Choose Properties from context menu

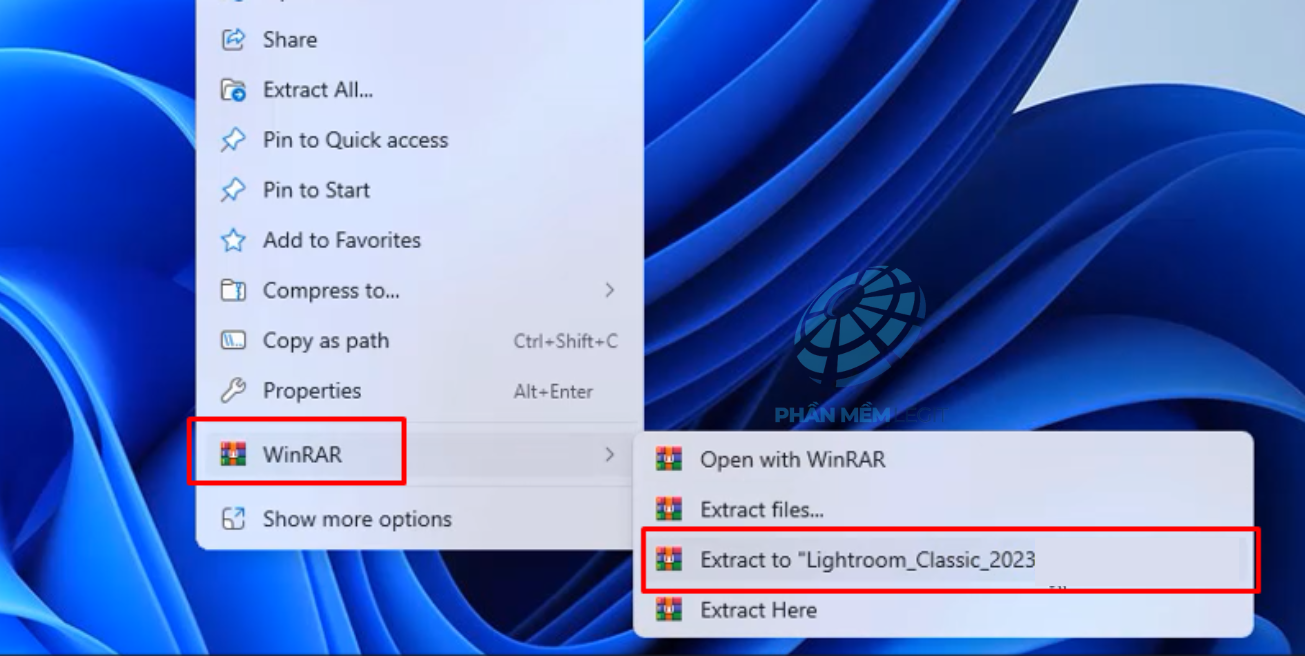point(420,390)
